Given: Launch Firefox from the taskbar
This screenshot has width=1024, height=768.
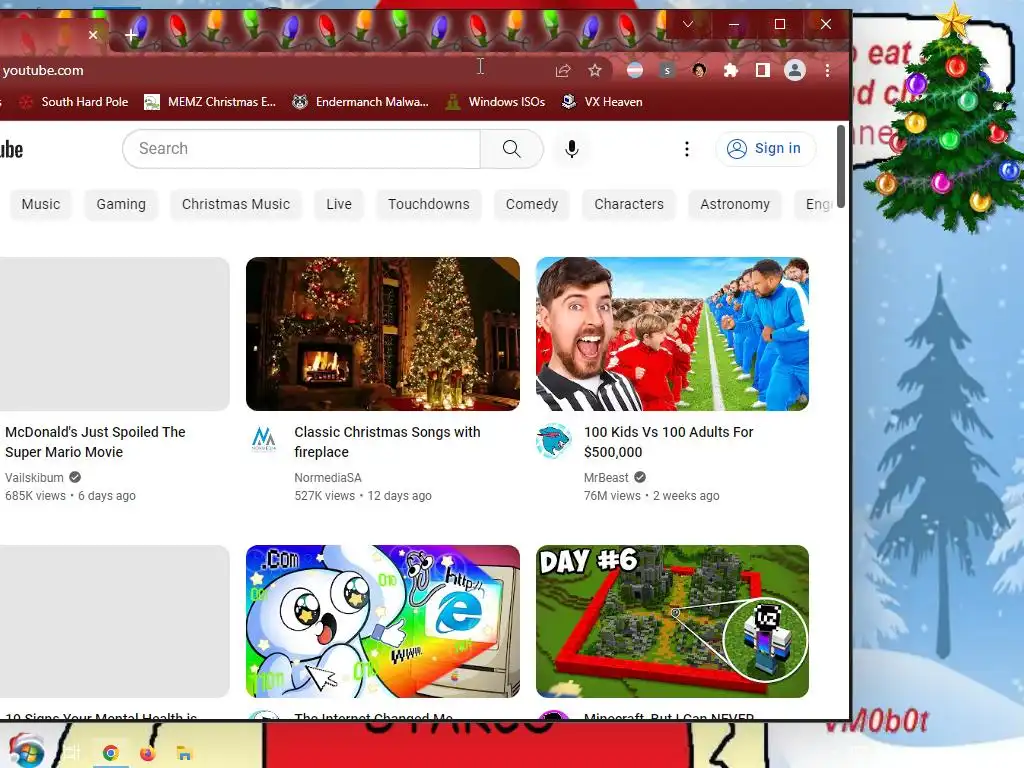Looking at the screenshot, I should [148, 753].
